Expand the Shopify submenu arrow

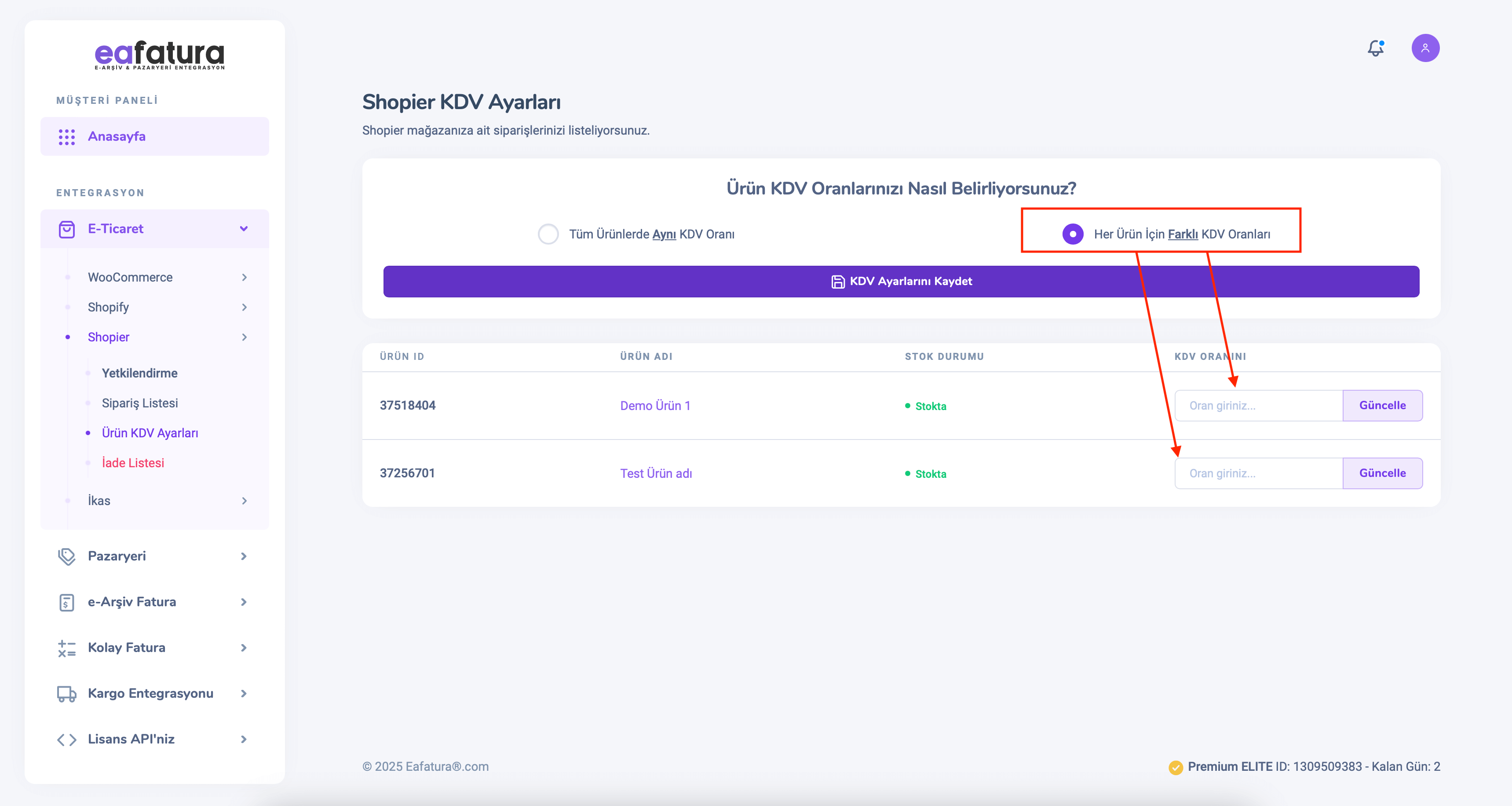coord(244,307)
